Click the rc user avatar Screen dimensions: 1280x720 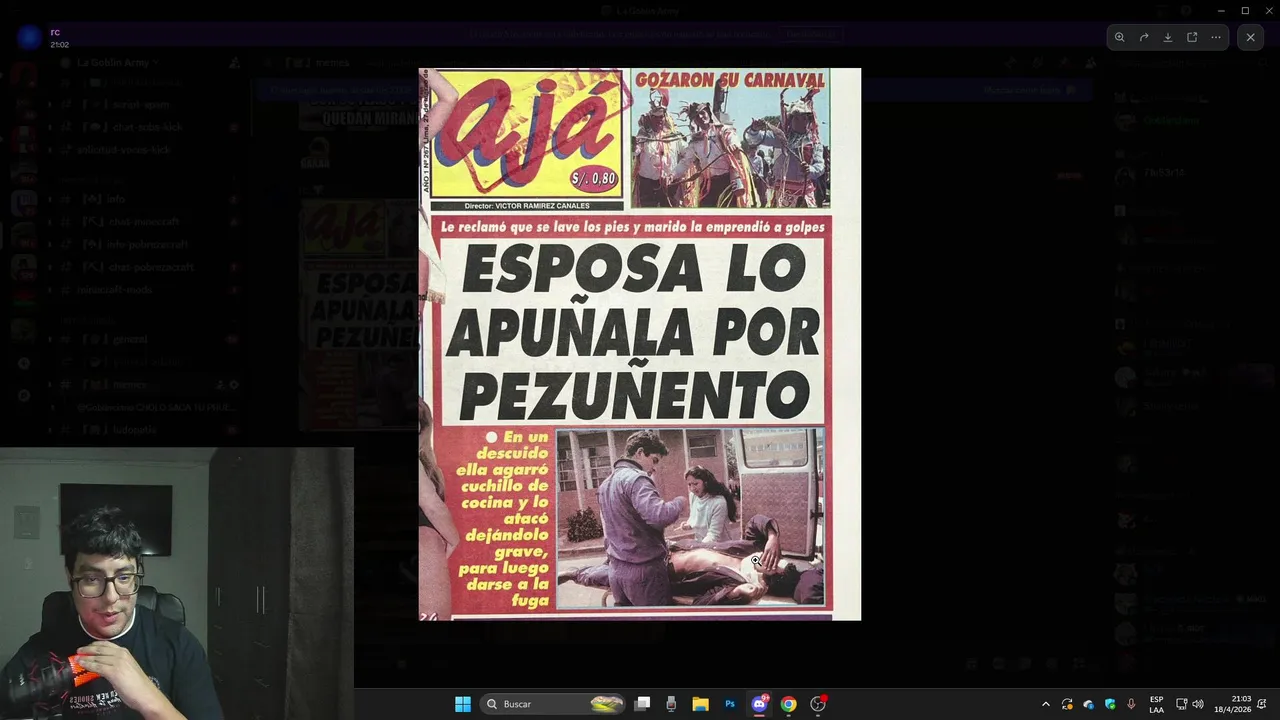[30, 38]
